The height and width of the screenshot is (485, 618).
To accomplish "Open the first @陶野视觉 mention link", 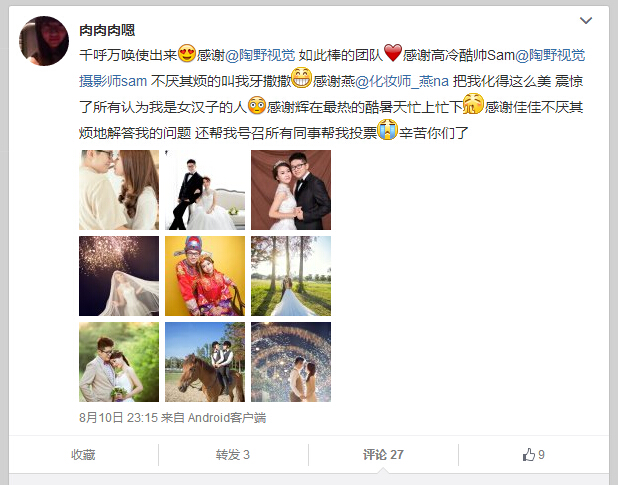I will coord(260,55).
